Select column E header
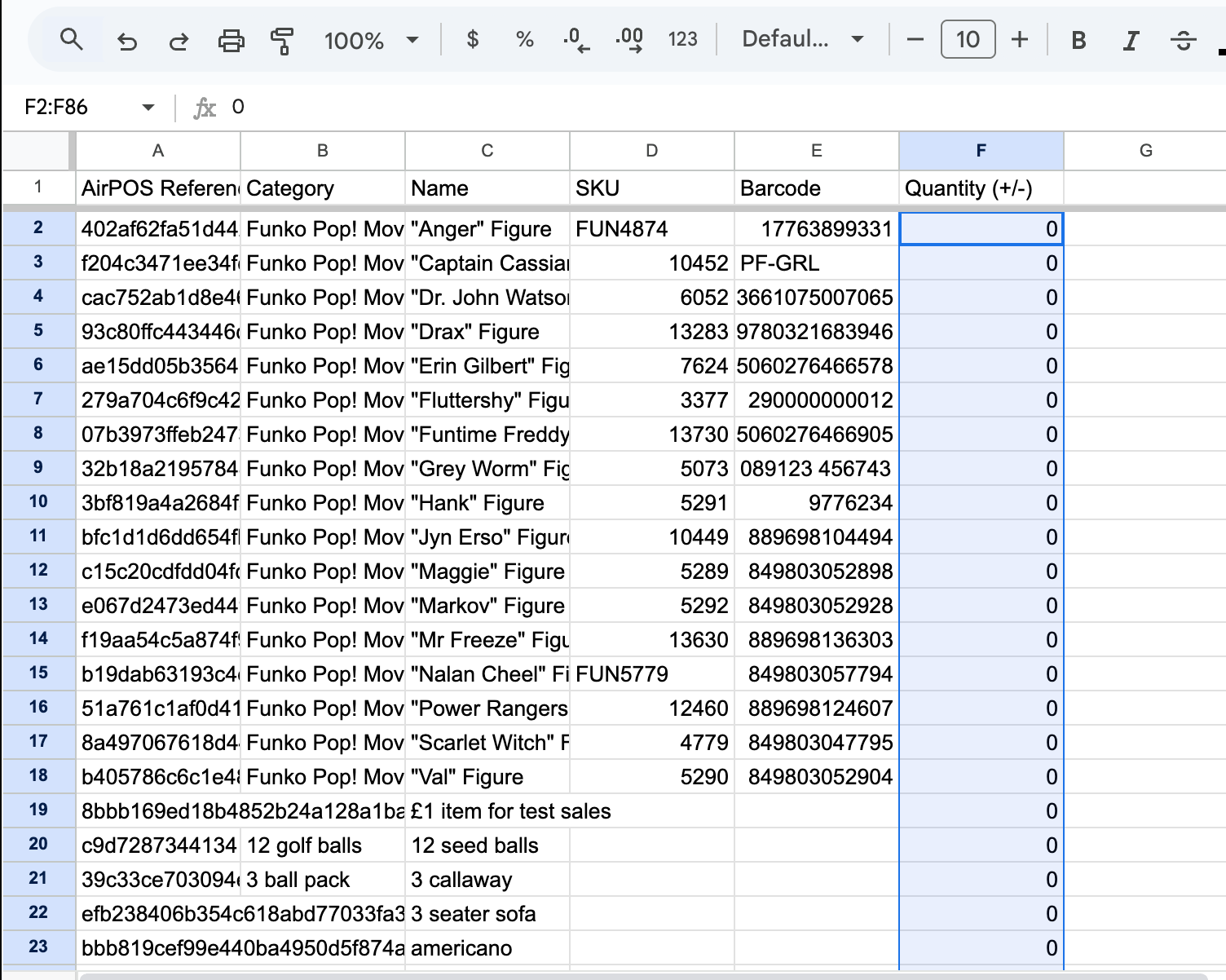Screen dimensions: 1226x980 [817, 150]
